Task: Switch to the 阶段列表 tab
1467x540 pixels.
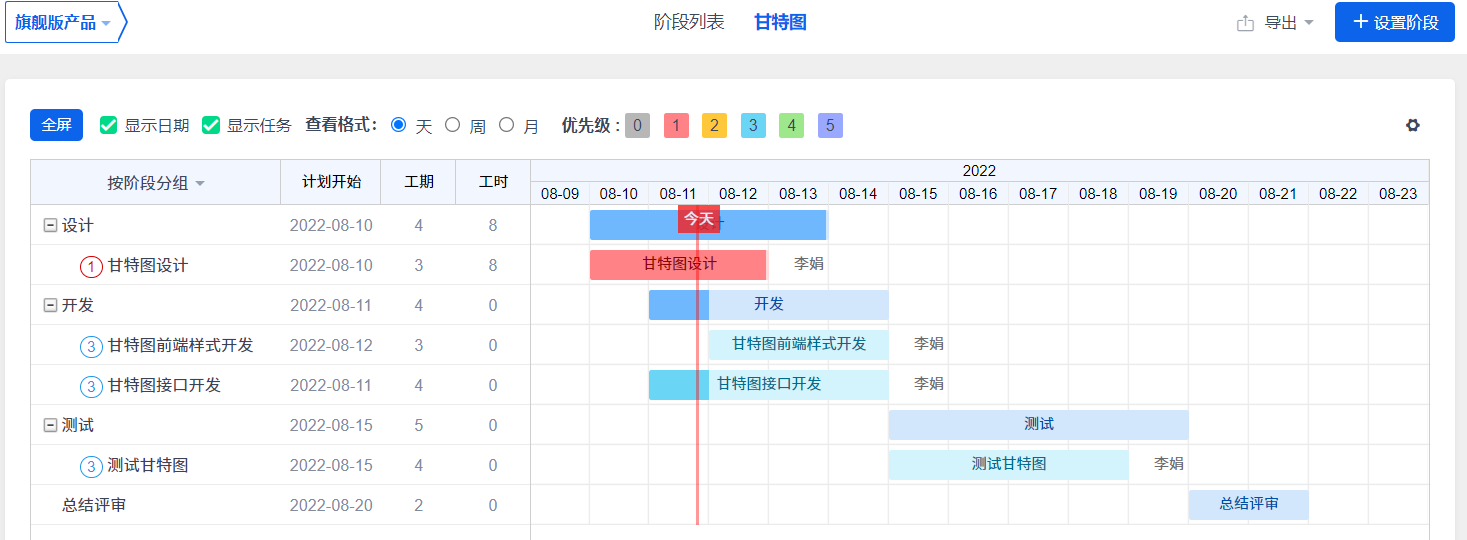Action: 689,22
